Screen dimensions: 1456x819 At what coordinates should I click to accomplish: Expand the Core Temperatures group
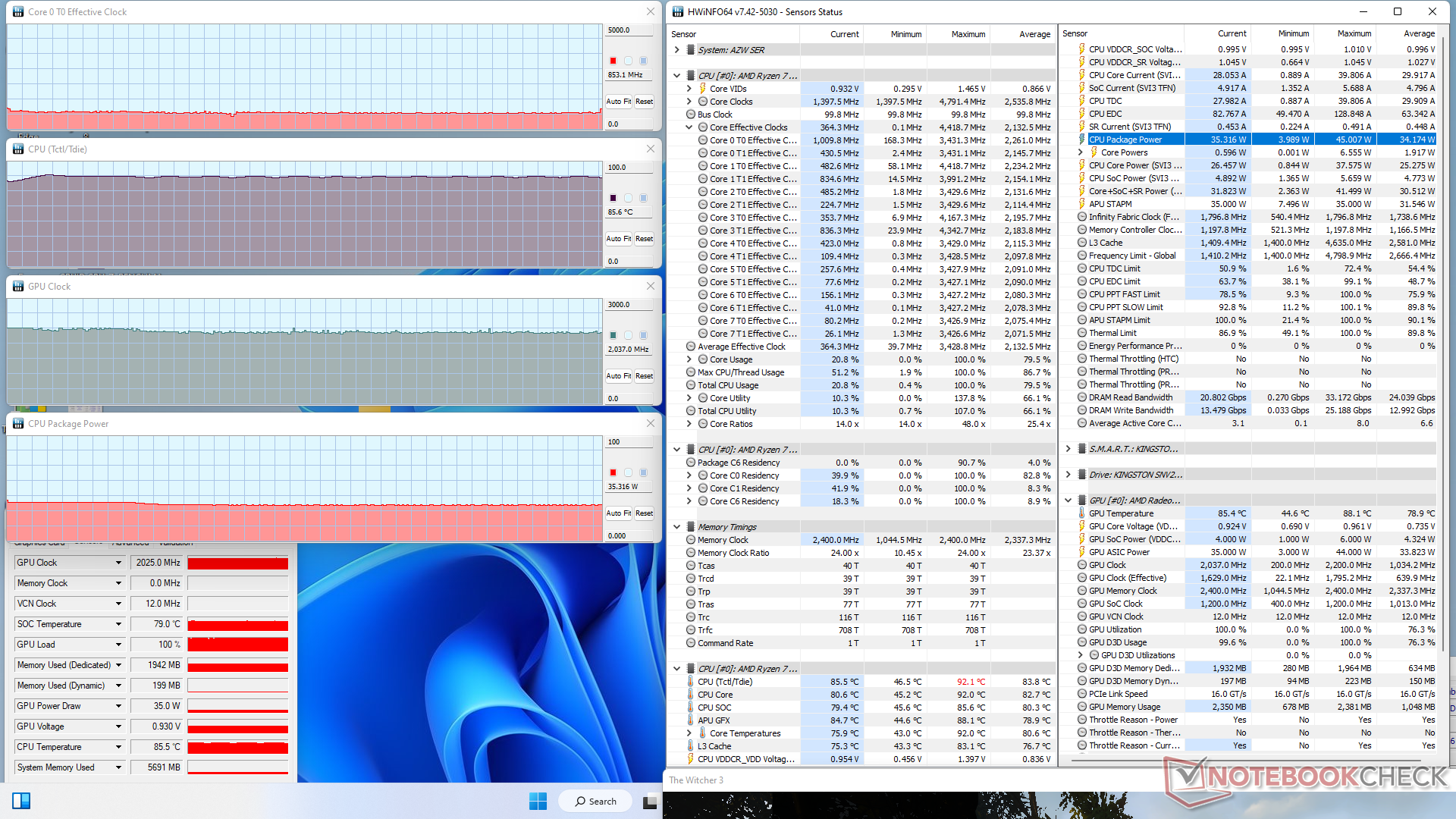click(x=689, y=733)
